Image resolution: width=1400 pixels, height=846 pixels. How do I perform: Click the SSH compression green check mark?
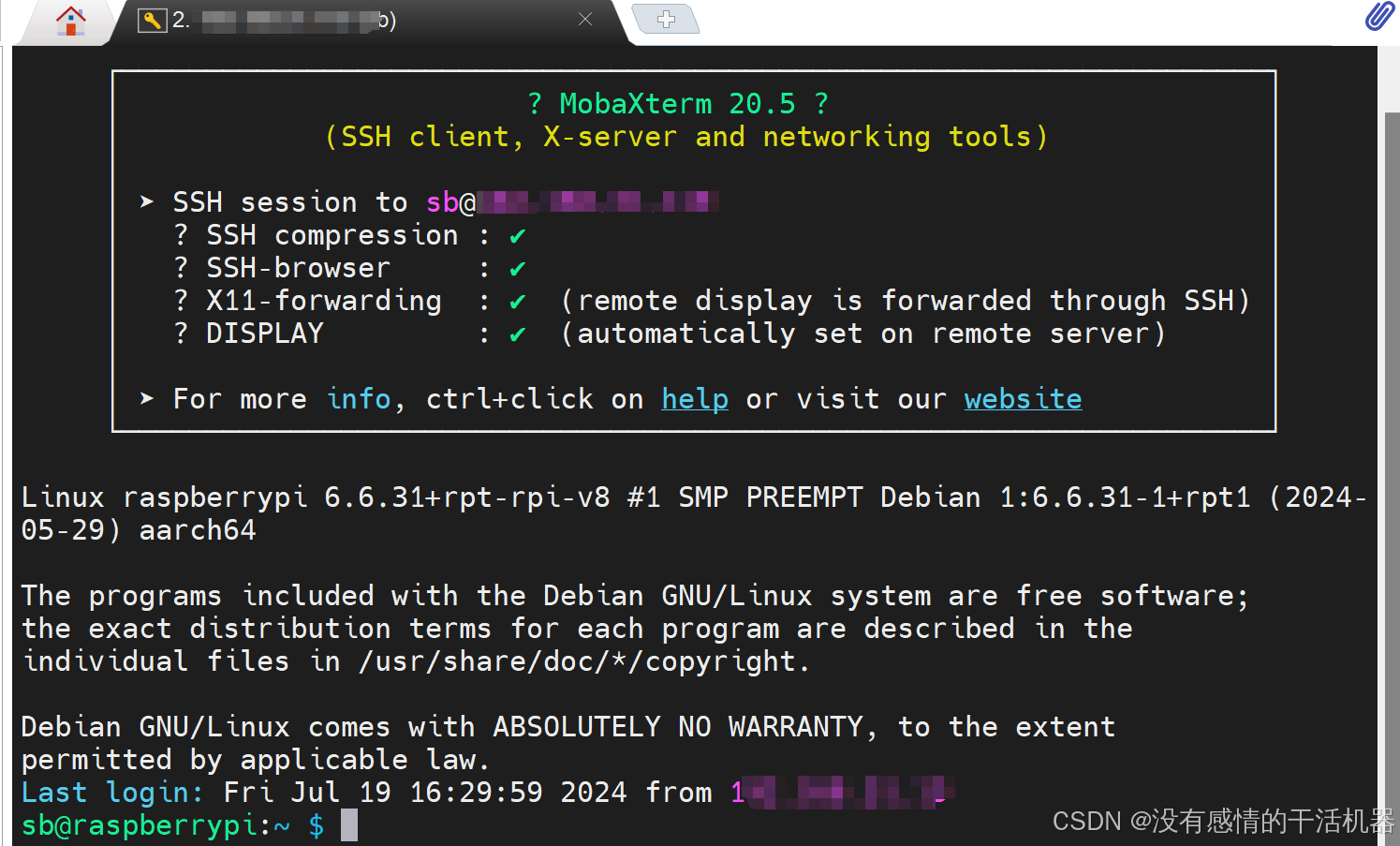(517, 236)
